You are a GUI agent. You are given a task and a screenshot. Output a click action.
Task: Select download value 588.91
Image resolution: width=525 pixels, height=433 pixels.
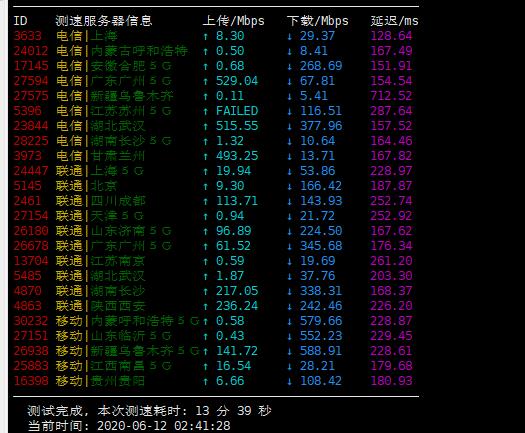pos(321,351)
